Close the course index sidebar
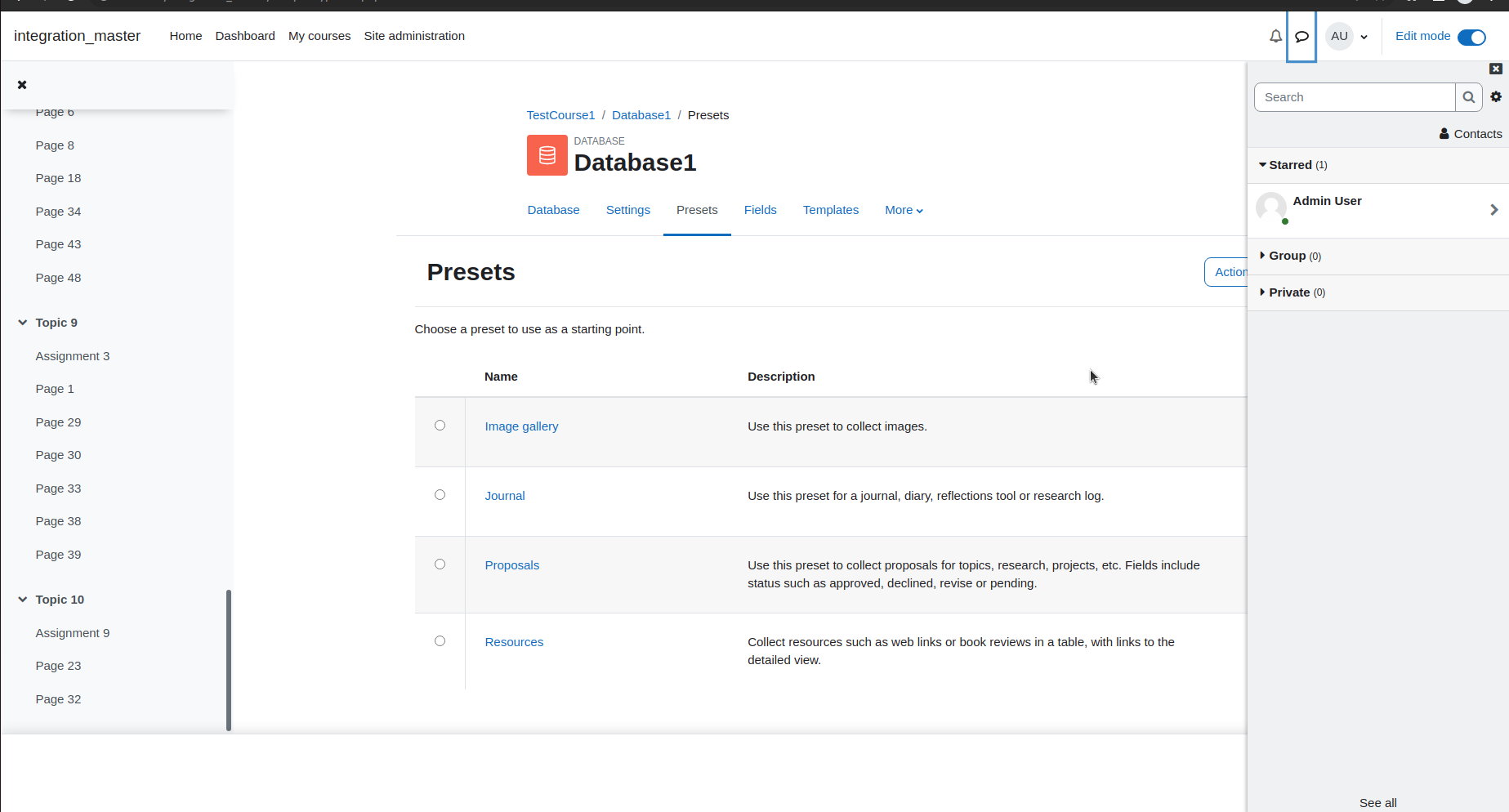 [x=22, y=84]
